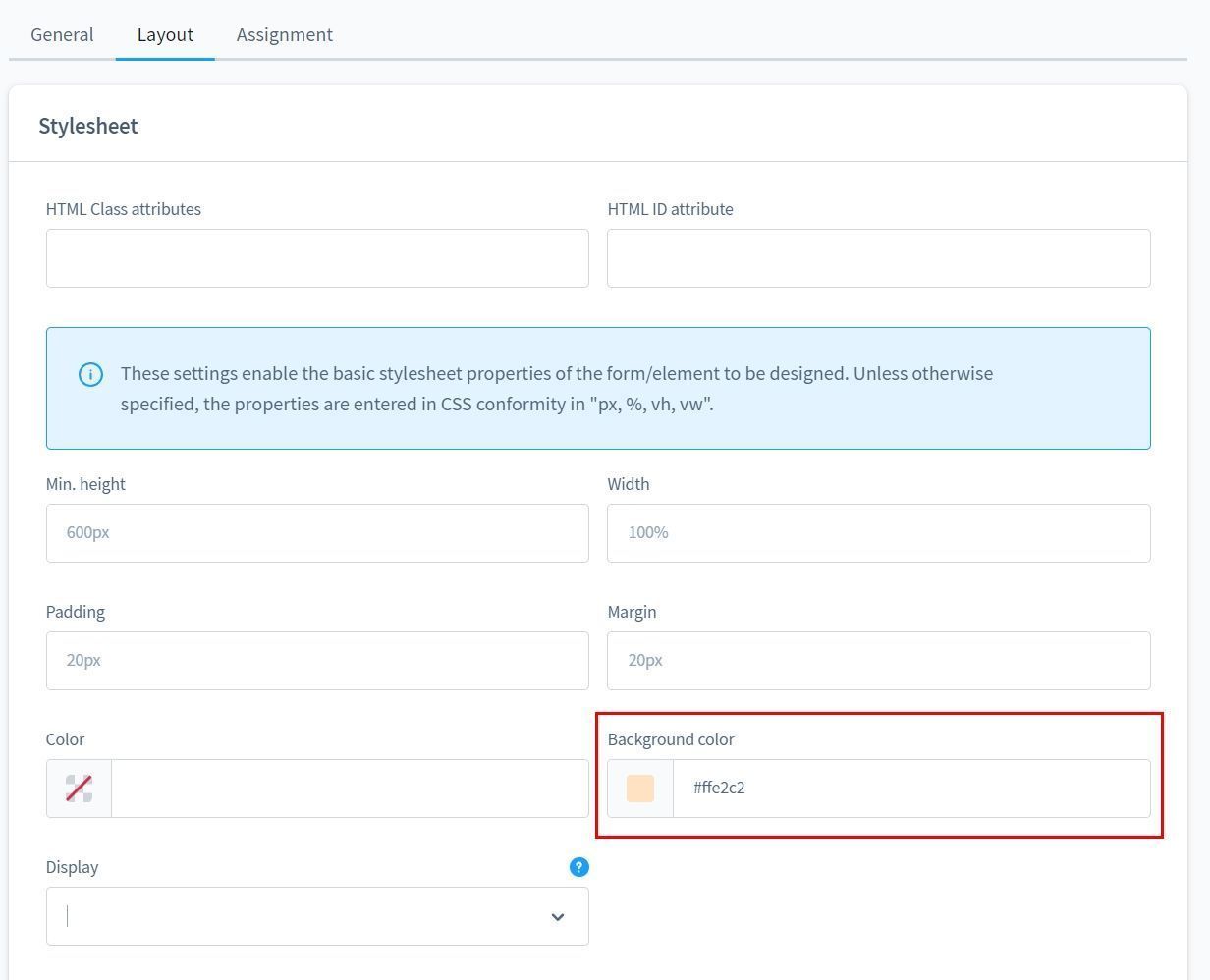Open the empty Color swatch picker
The width and height of the screenshot is (1210, 980).
click(x=79, y=788)
